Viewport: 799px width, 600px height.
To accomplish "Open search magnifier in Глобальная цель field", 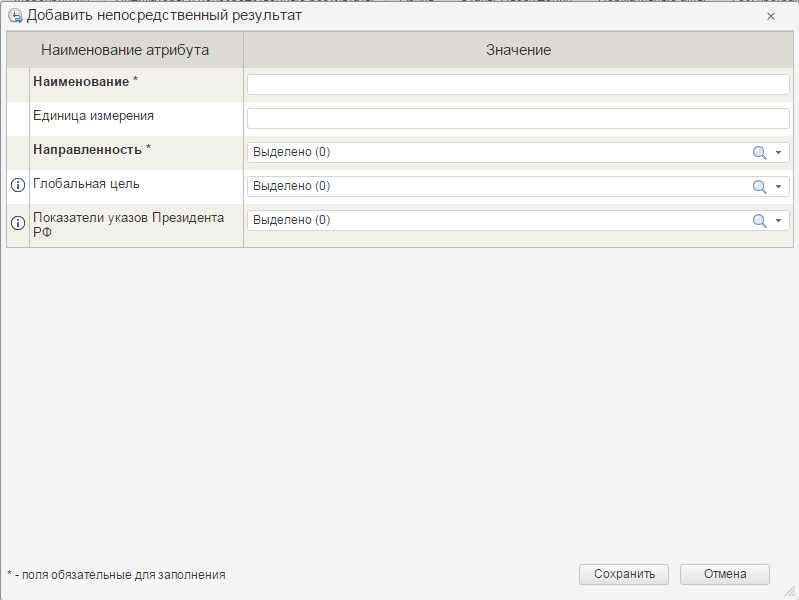I will pyautogui.click(x=759, y=187).
